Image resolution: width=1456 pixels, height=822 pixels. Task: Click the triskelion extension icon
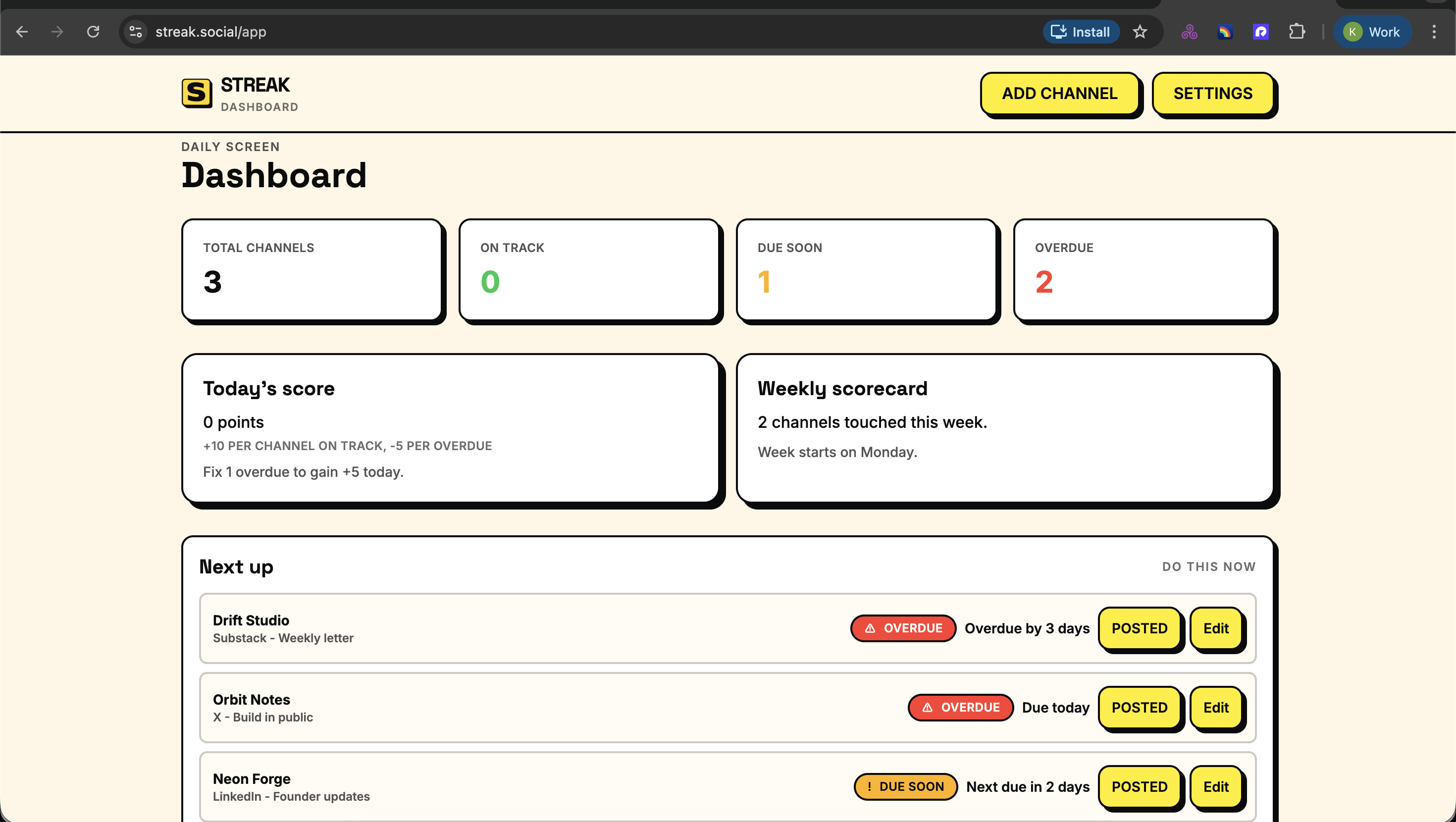pos(1188,32)
